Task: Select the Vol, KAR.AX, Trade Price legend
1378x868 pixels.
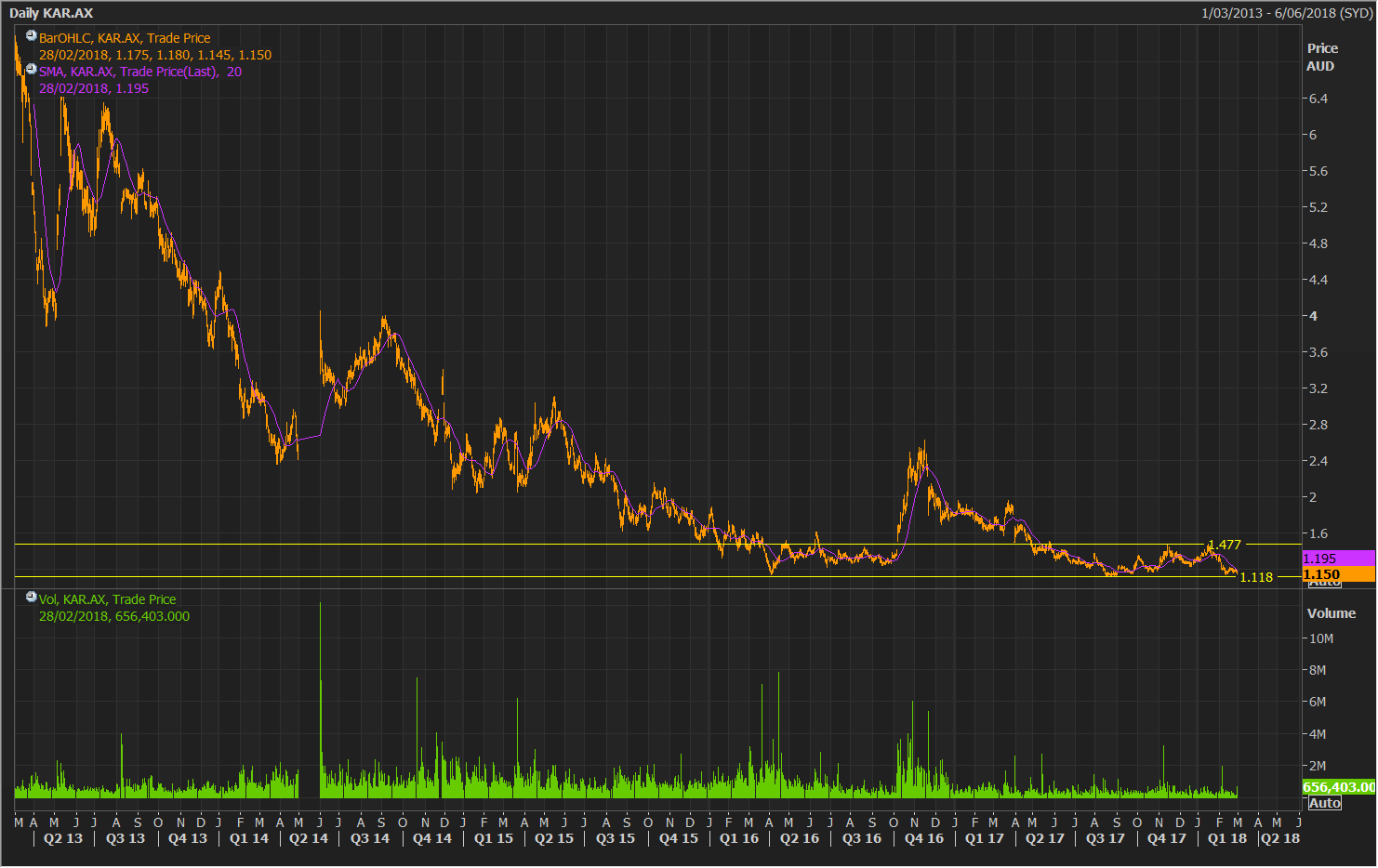Action: [x=107, y=599]
